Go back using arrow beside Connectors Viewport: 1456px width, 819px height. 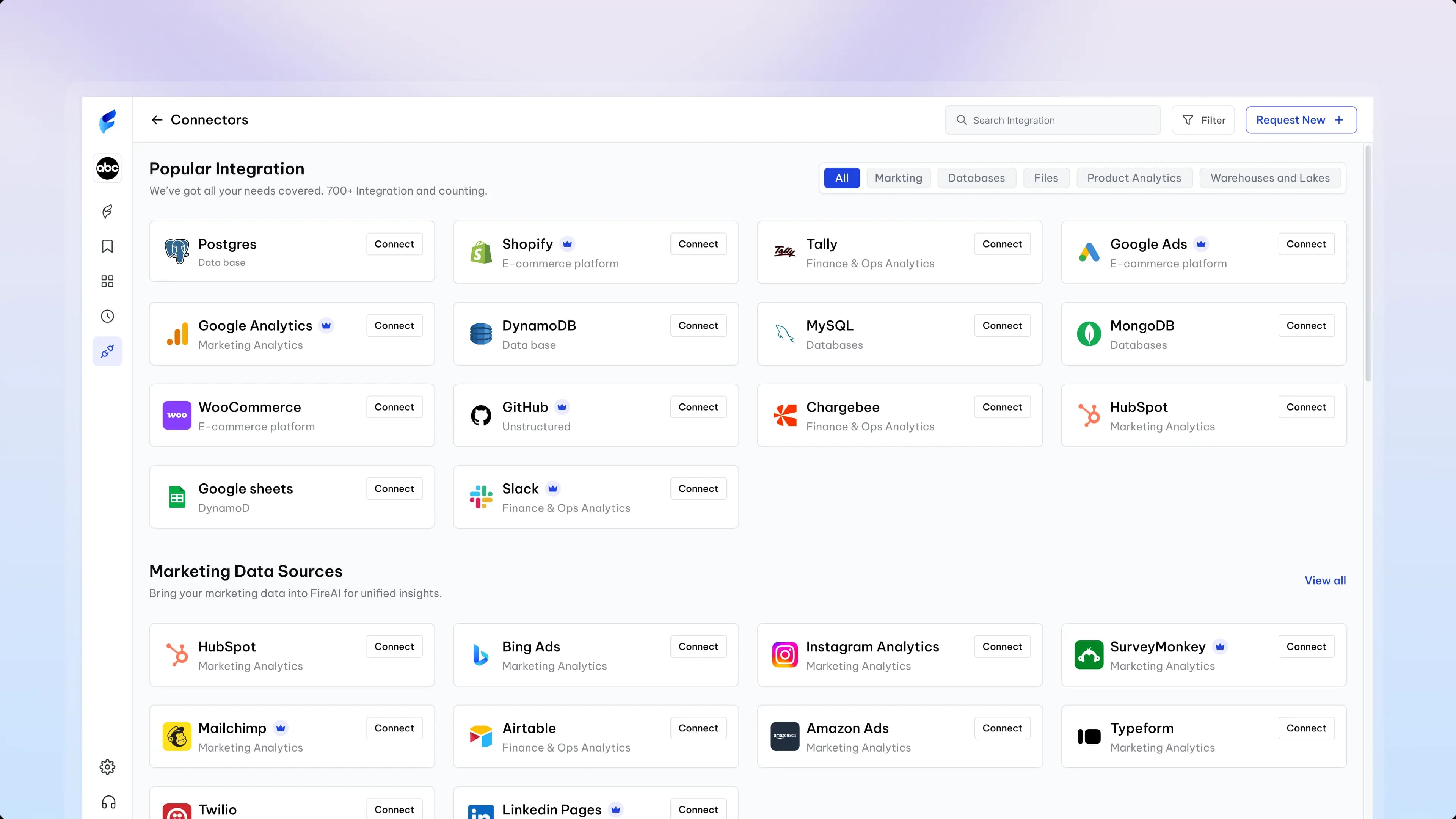click(x=157, y=120)
